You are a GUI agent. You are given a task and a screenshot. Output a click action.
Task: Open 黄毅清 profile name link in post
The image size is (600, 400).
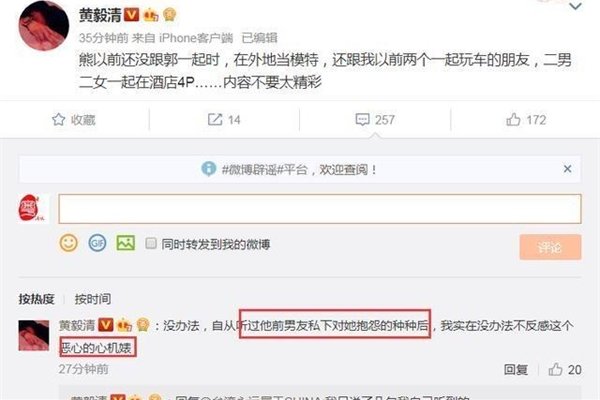(100, 15)
